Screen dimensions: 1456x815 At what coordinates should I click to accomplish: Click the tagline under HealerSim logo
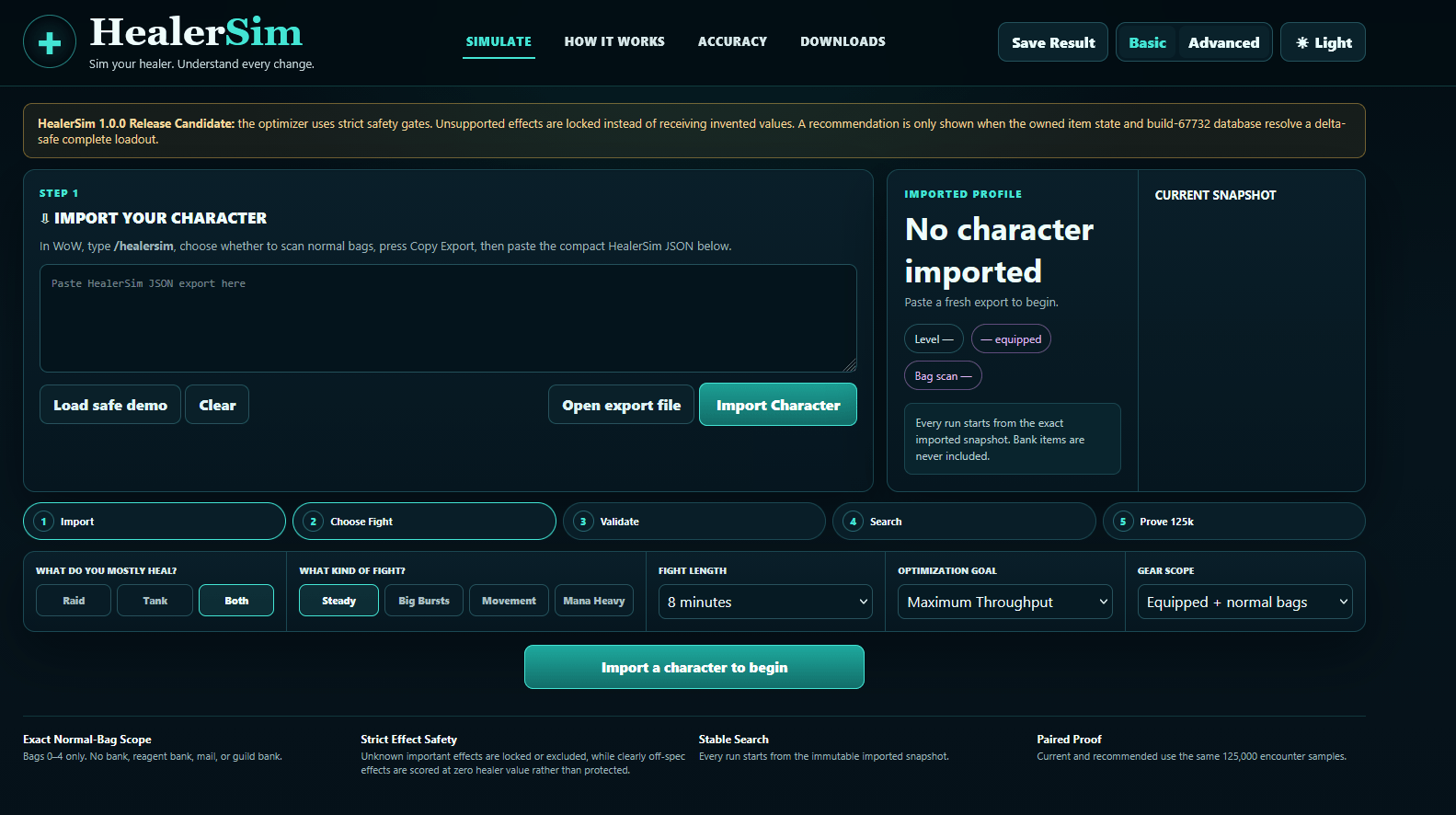201,63
